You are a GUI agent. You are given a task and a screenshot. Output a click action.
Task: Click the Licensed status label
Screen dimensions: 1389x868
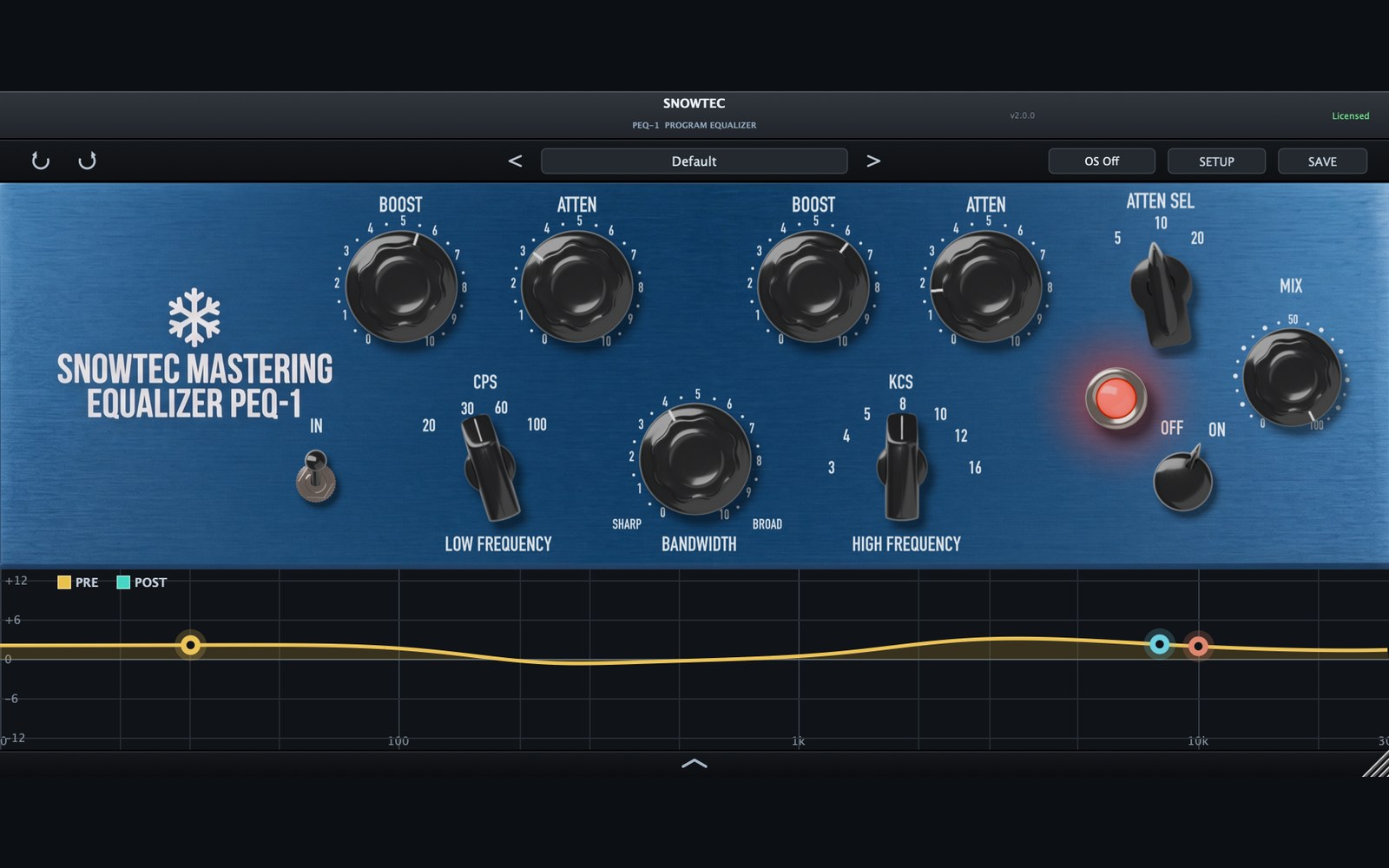1350,115
